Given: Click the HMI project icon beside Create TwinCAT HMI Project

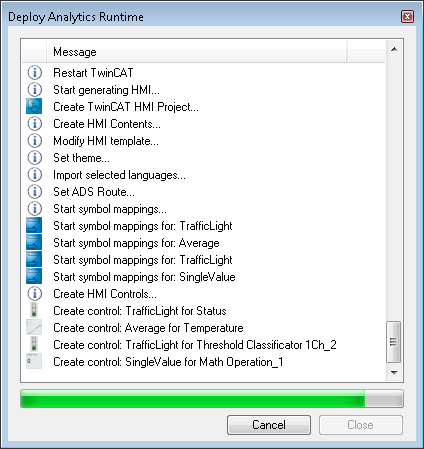Looking at the screenshot, I should coord(34,107).
